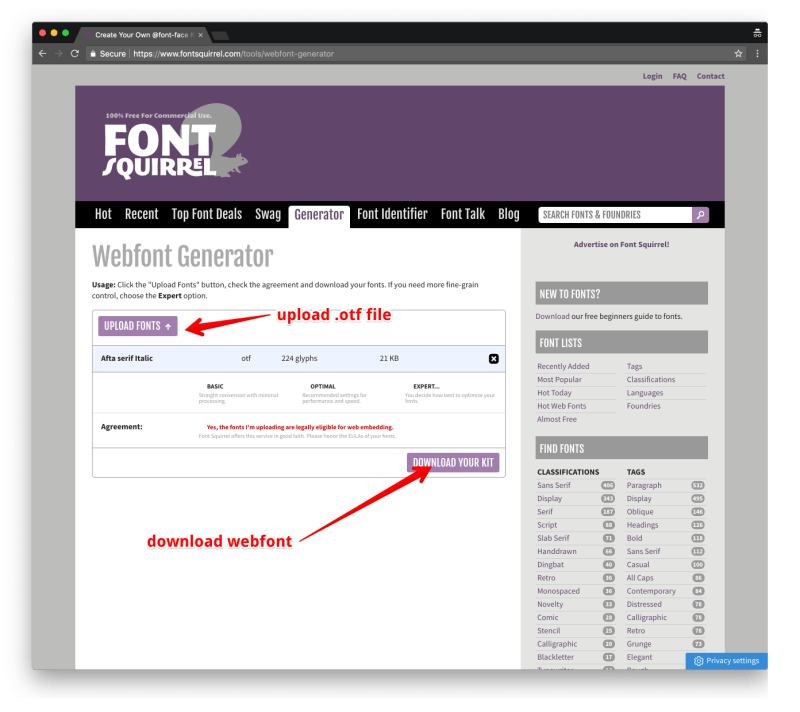This screenshot has height=712, width=800.
Task: Open the Blog nav item
Action: coord(509,214)
